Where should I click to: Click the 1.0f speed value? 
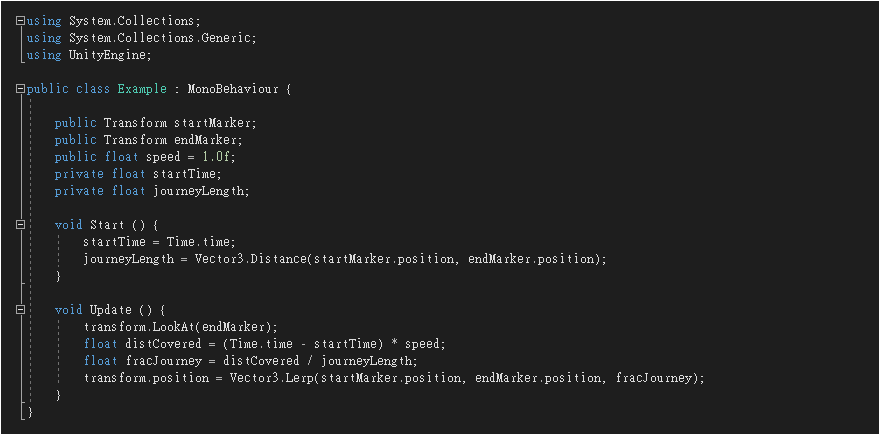click(227, 157)
